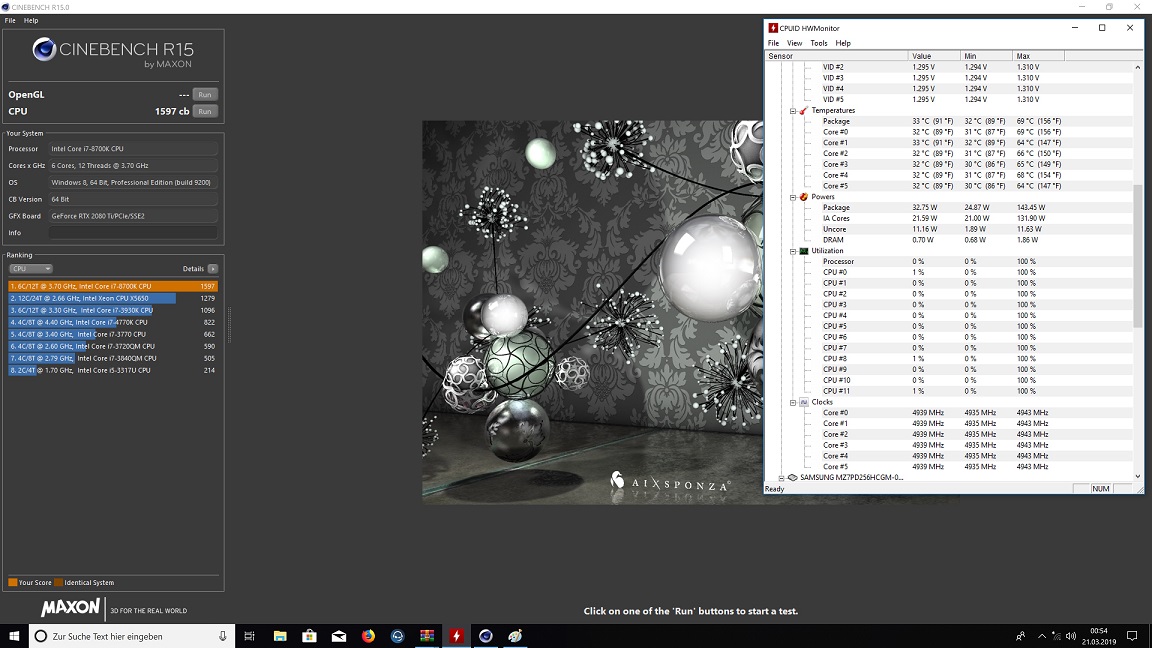This screenshot has width=1152, height=648.
Task: Open HWMonitor Tools menu
Action: (x=818, y=43)
